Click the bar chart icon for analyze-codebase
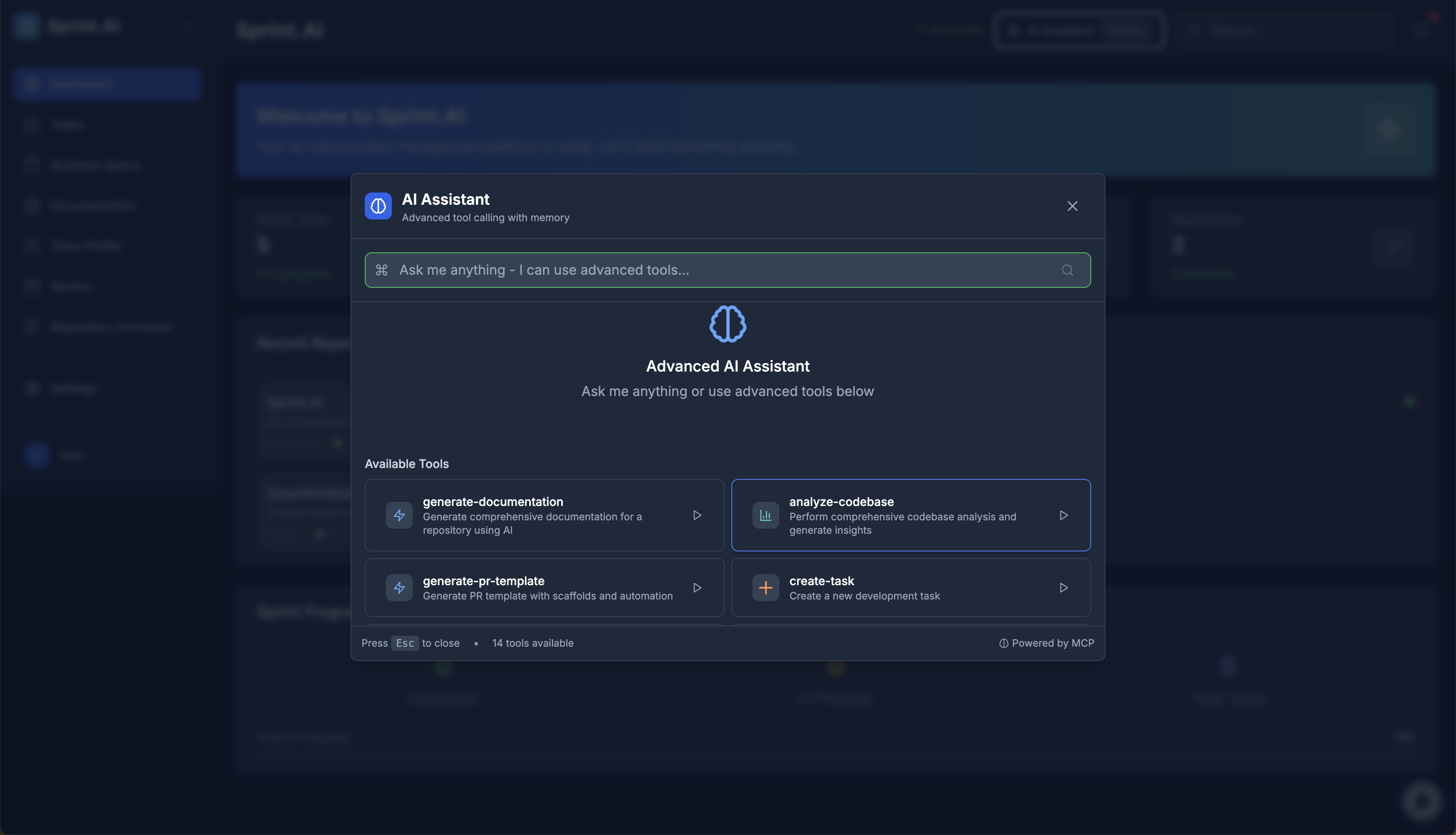The height and width of the screenshot is (835, 1456). pos(765,515)
